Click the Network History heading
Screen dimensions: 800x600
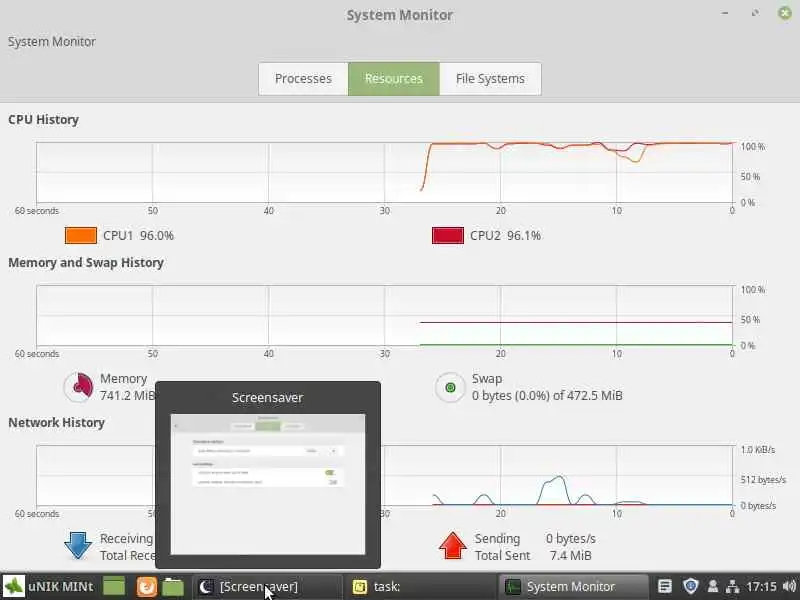tap(56, 422)
